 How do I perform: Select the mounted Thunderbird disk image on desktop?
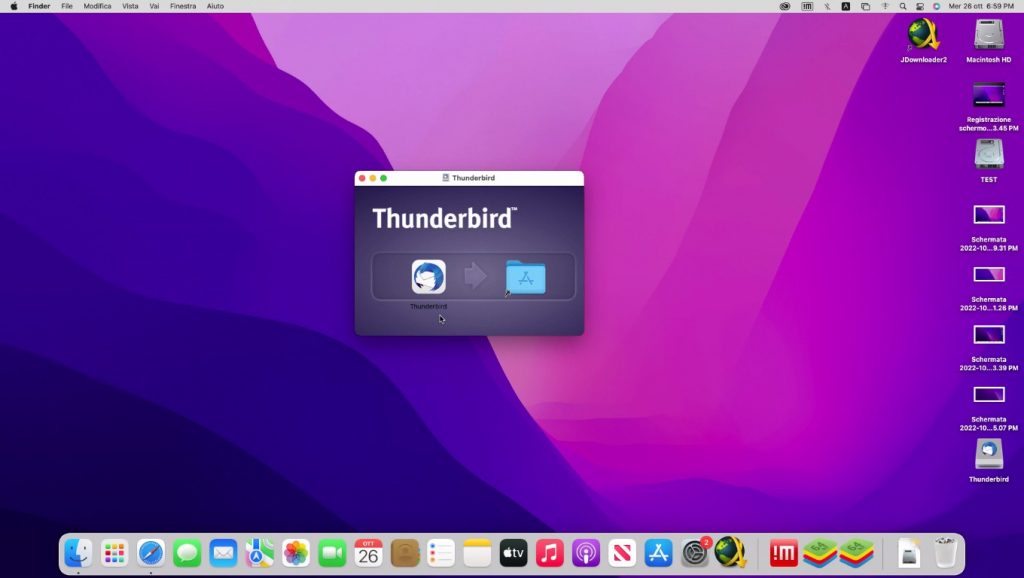[988, 454]
